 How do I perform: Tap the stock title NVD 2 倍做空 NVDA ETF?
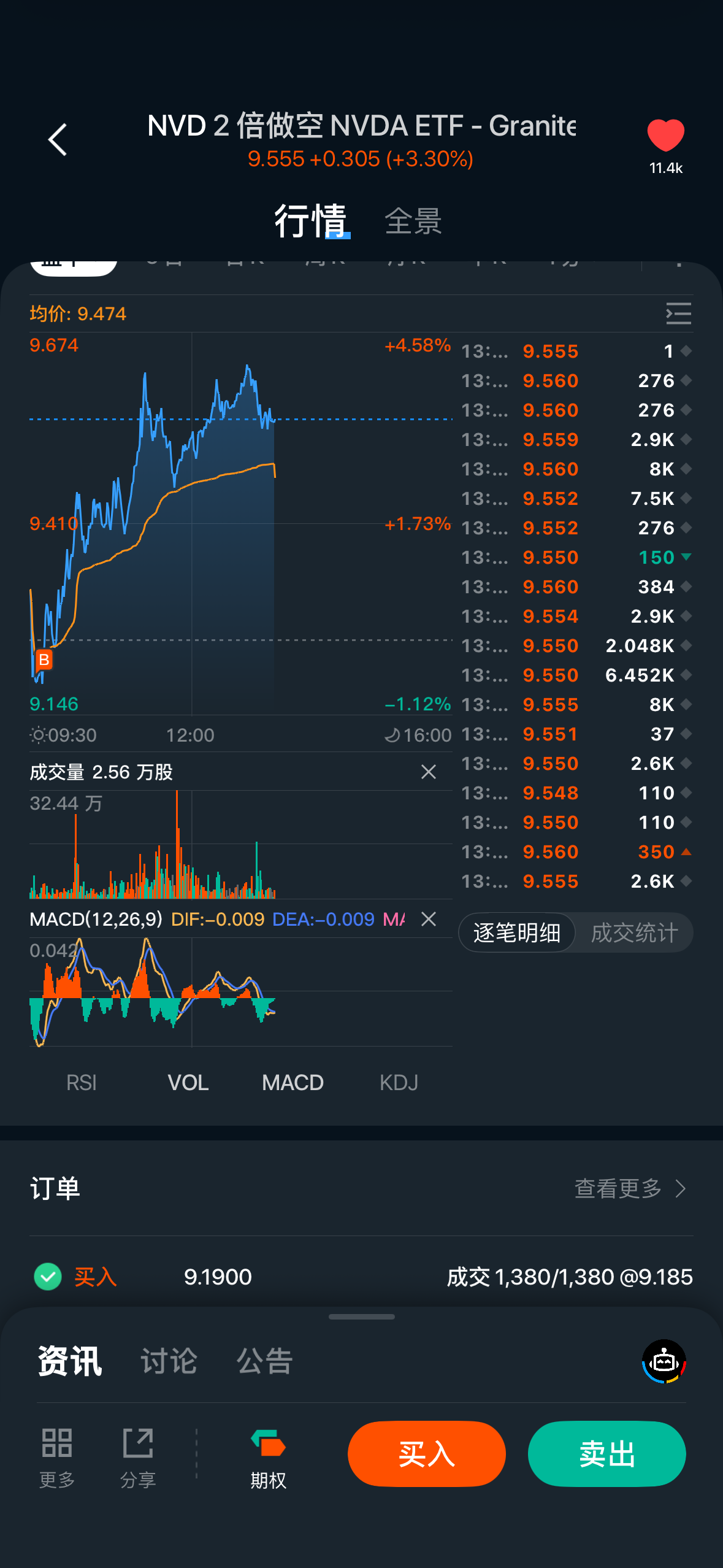(362, 126)
